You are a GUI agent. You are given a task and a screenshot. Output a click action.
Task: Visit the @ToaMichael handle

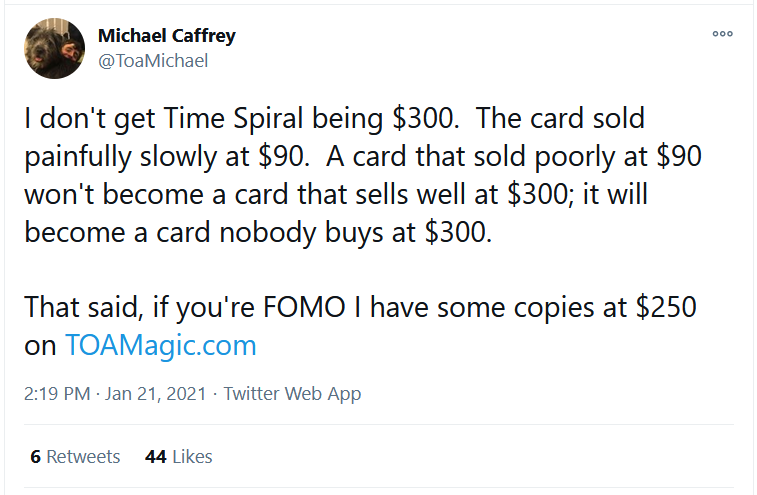coord(152,60)
